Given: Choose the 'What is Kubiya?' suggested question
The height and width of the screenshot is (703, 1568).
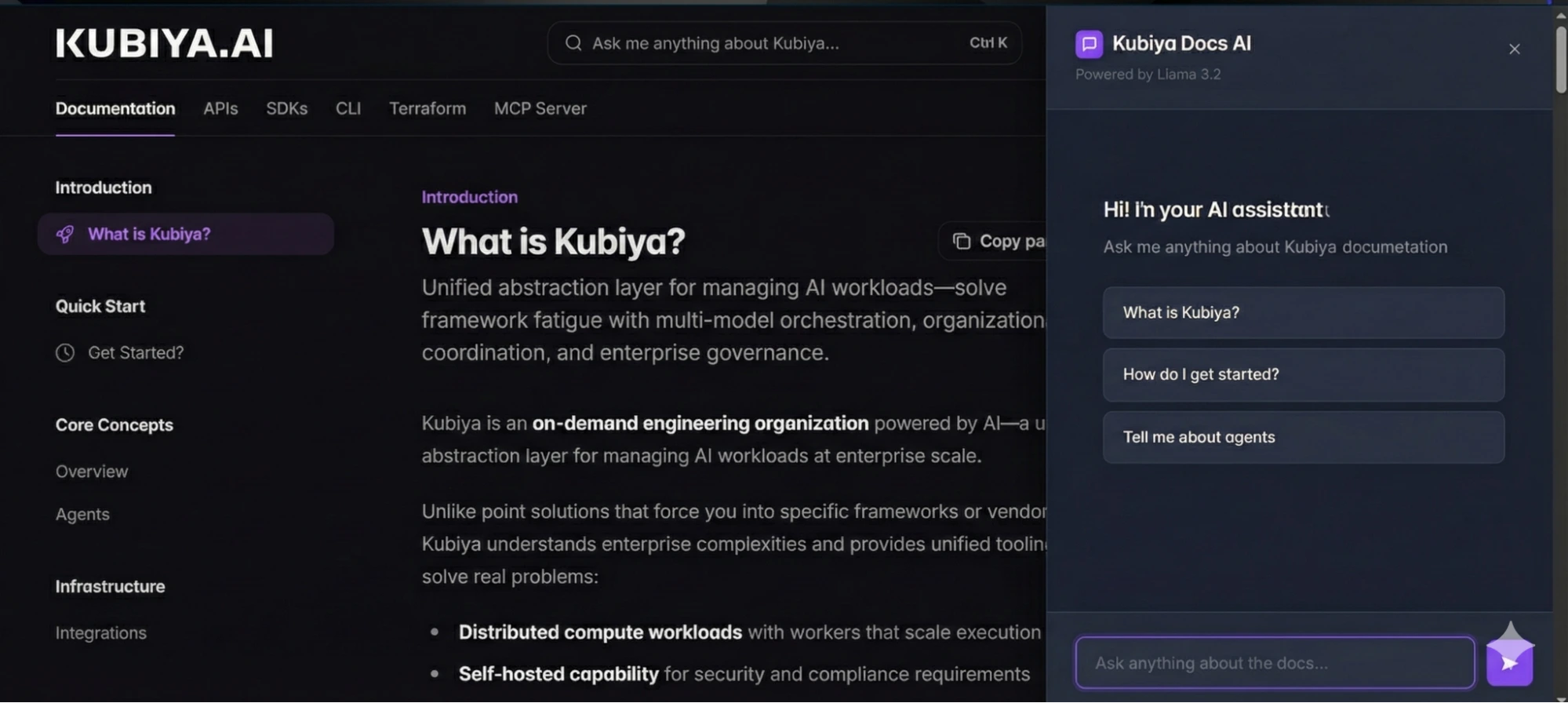Looking at the screenshot, I should [x=1304, y=312].
